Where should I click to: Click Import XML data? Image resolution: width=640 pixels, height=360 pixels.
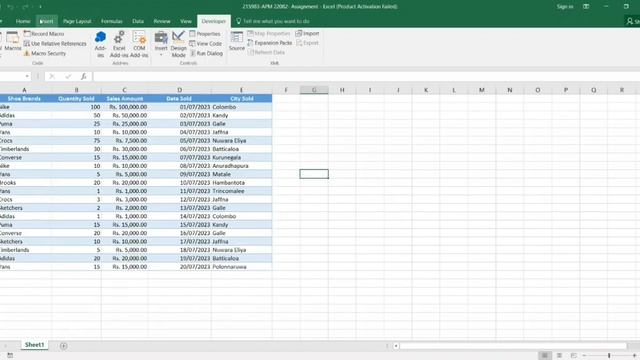pyautogui.click(x=307, y=33)
